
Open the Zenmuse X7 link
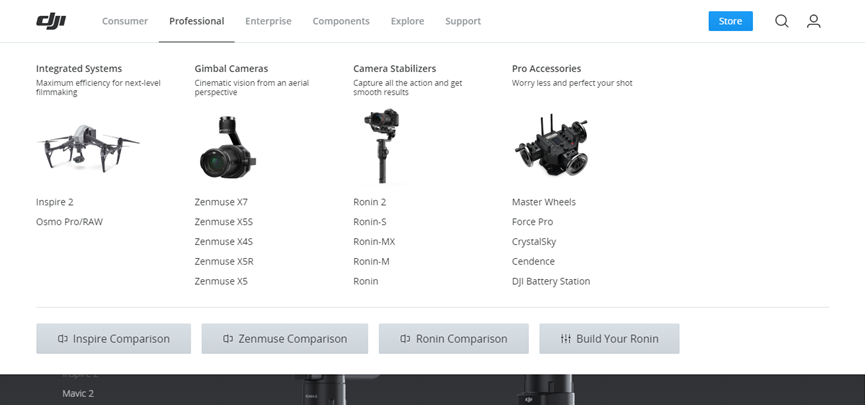tap(220, 202)
